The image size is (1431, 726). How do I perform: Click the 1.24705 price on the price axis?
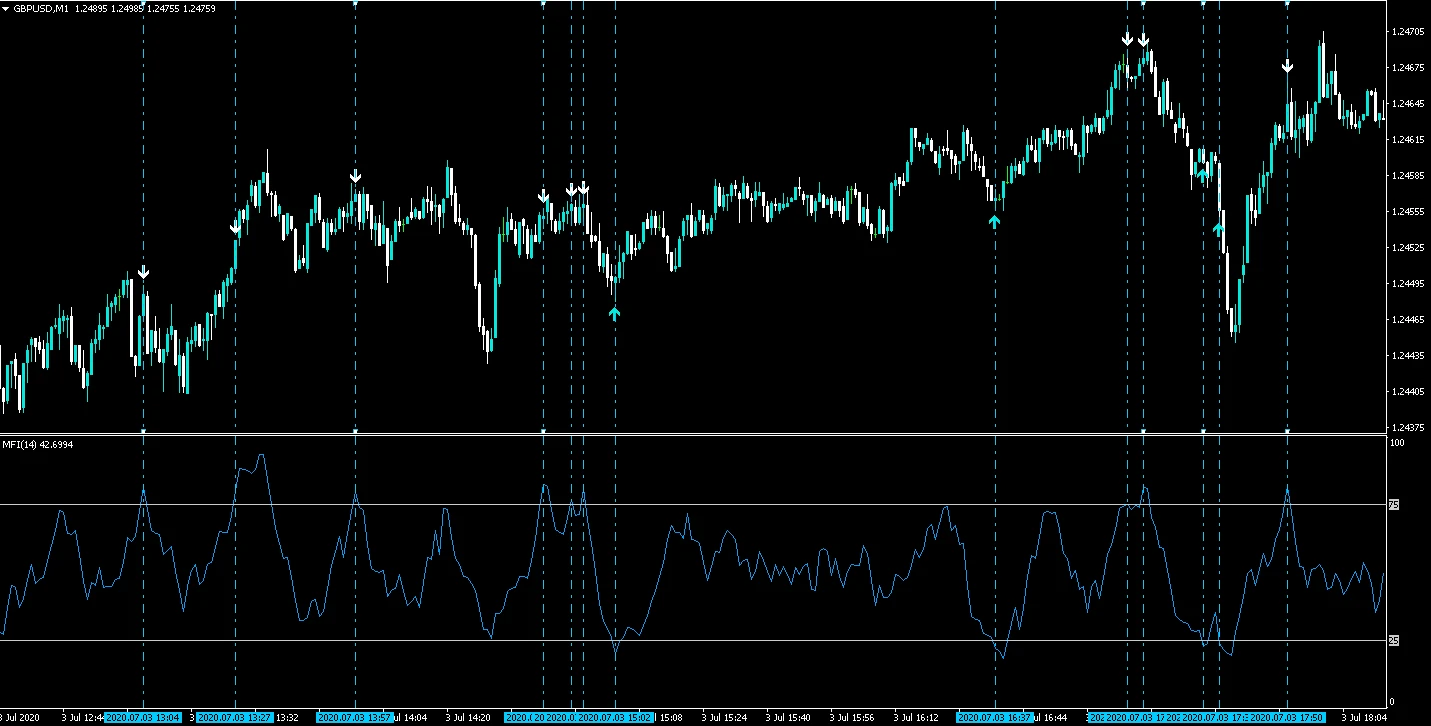[1407, 32]
